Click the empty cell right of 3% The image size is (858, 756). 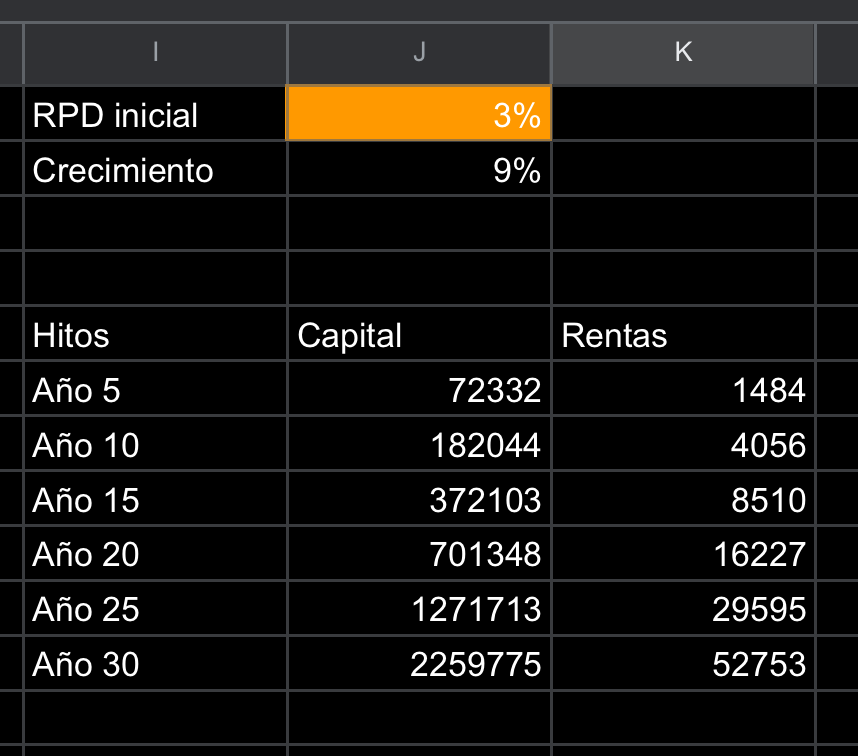(x=683, y=114)
